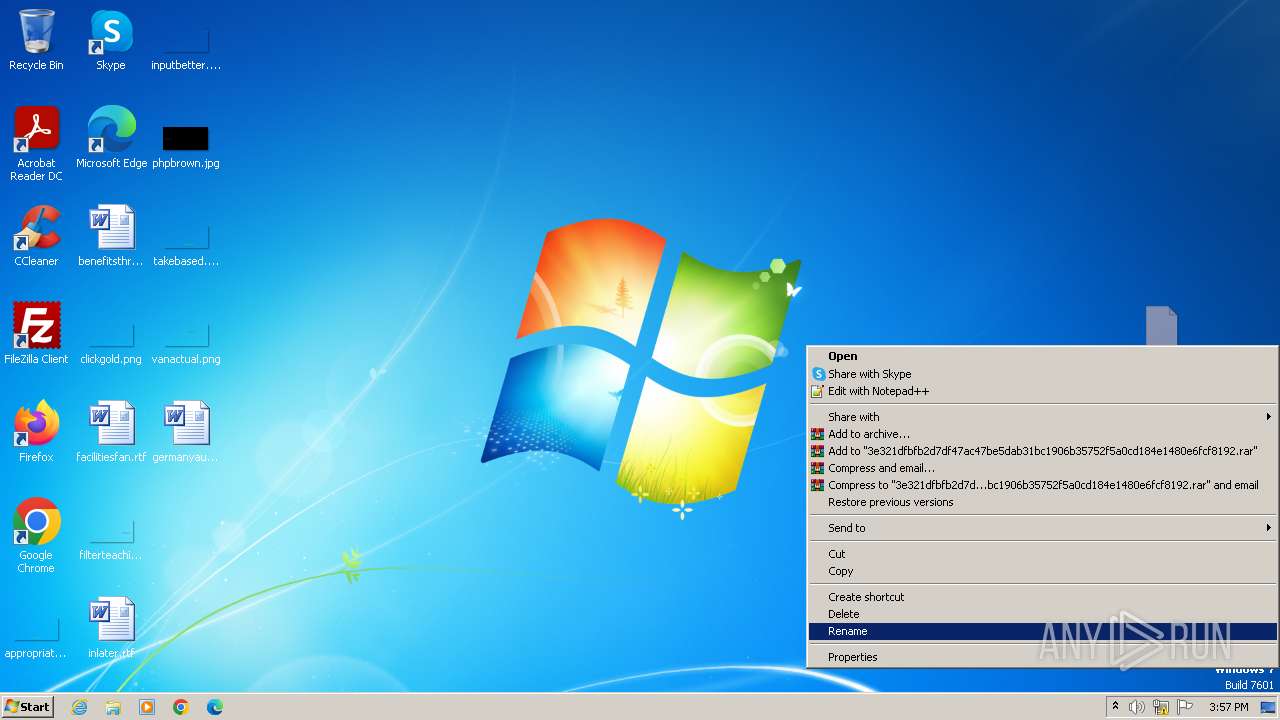Open Windows Explorer from taskbar

113,707
